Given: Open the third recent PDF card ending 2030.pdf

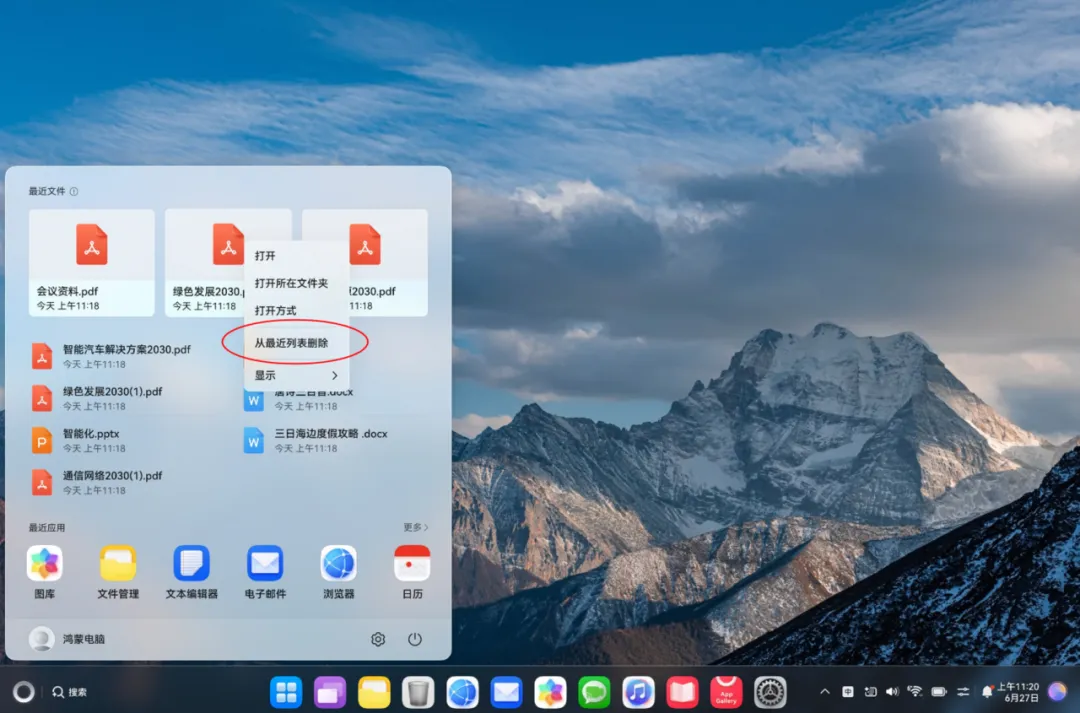Looking at the screenshot, I should [388, 263].
